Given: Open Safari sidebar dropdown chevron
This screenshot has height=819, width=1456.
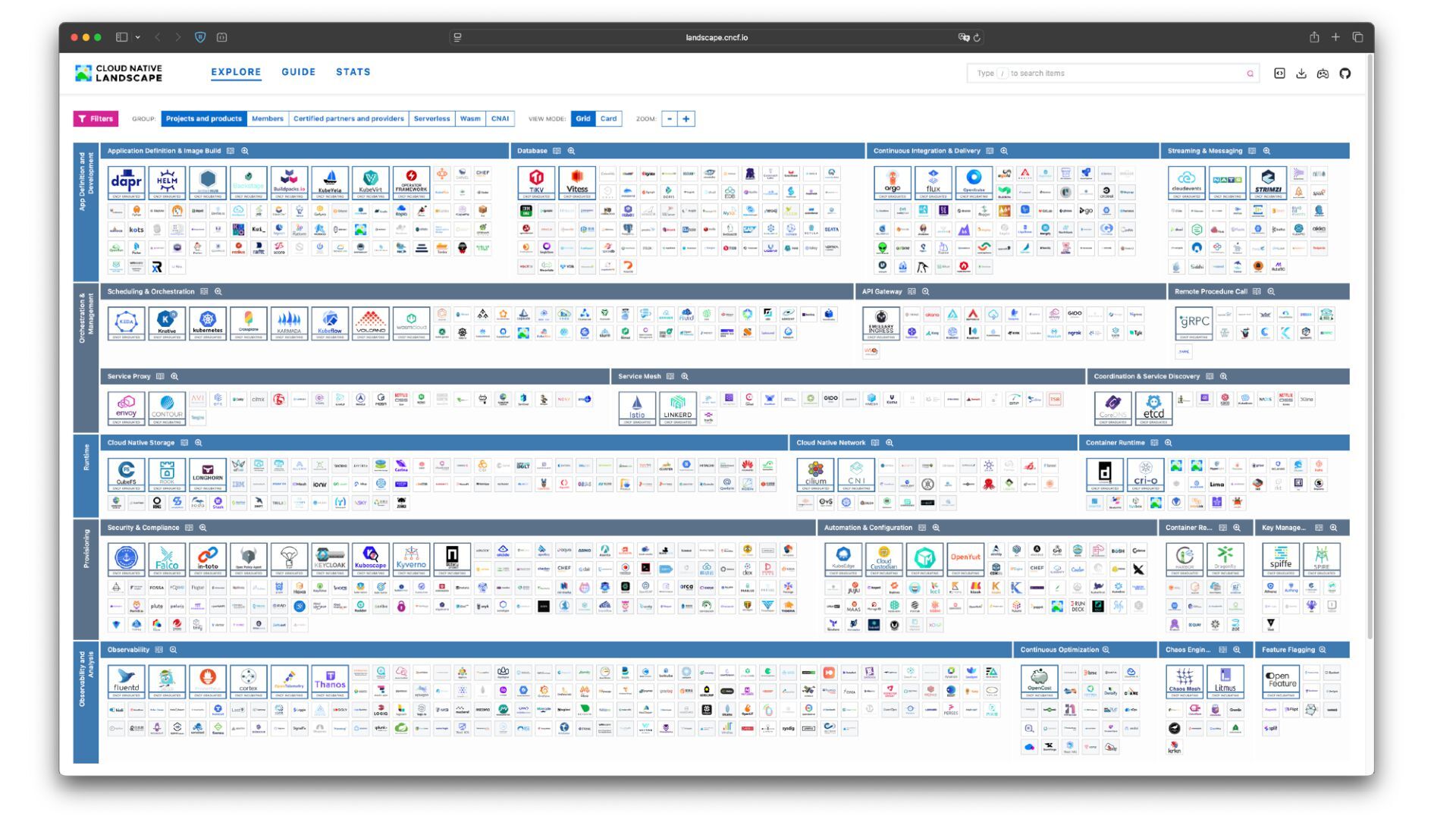Looking at the screenshot, I should [137, 37].
